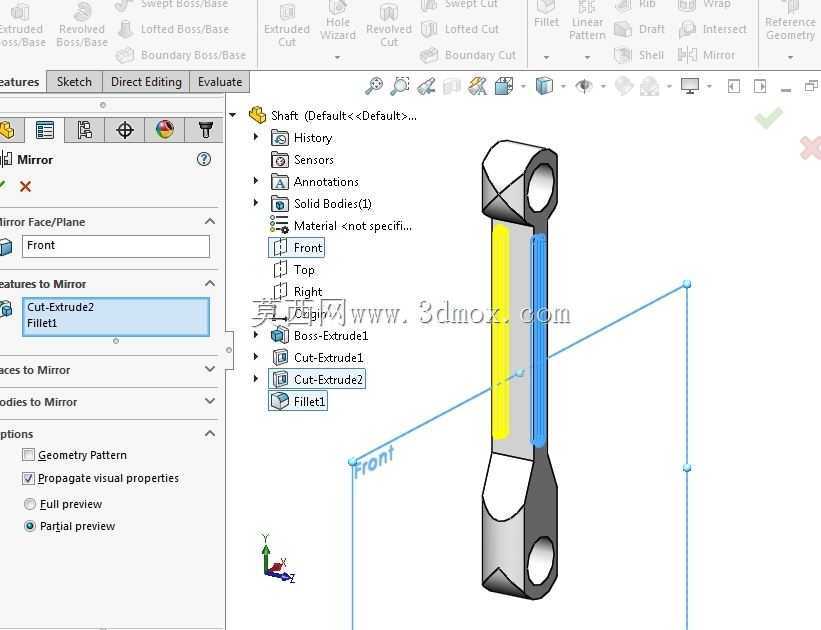Click the Revolved Boss/Base tool
Viewport: 821px width, 630px height.
82,25
